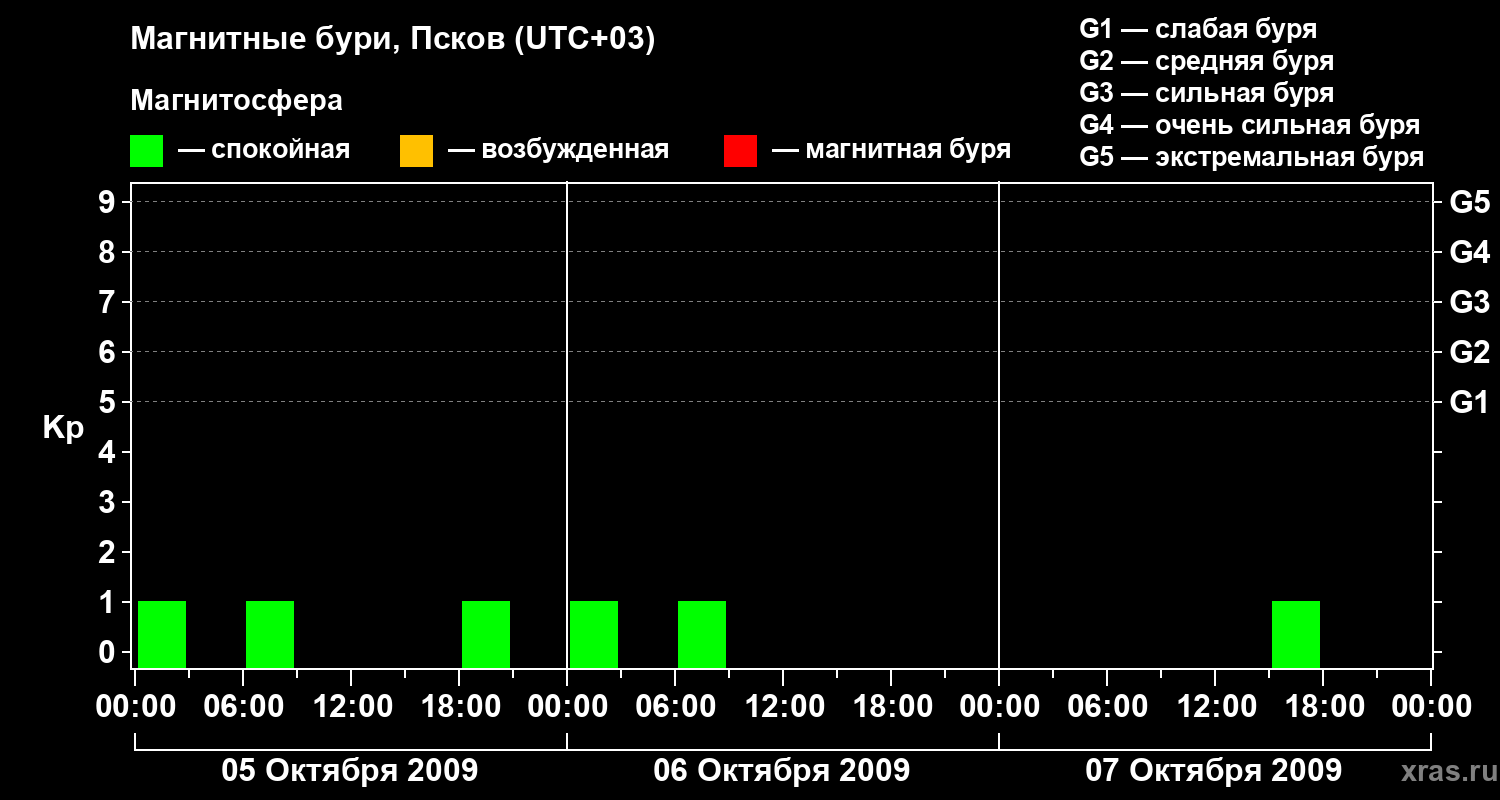Click the '05 Октября 2009' date label
The image size is (1500, 800).
(x=350, y=771)
